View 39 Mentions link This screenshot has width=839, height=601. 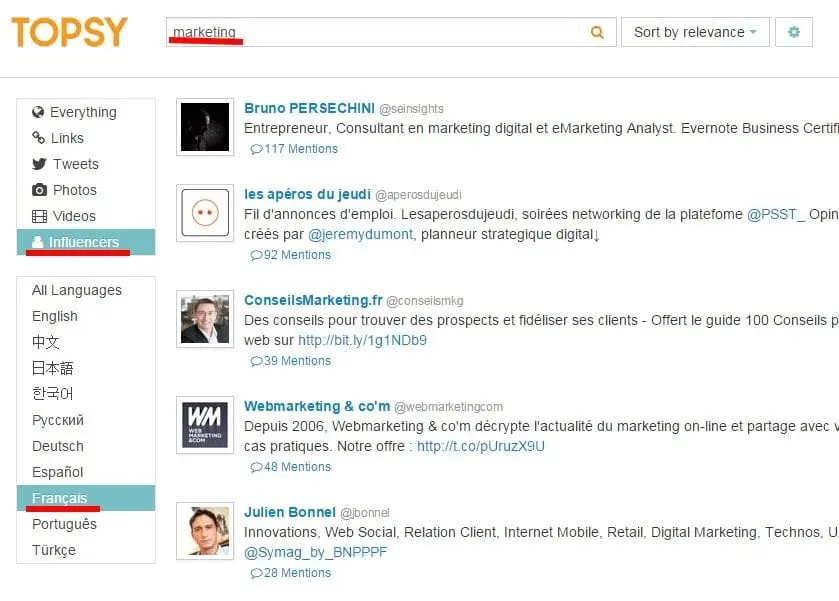(298, 361)
